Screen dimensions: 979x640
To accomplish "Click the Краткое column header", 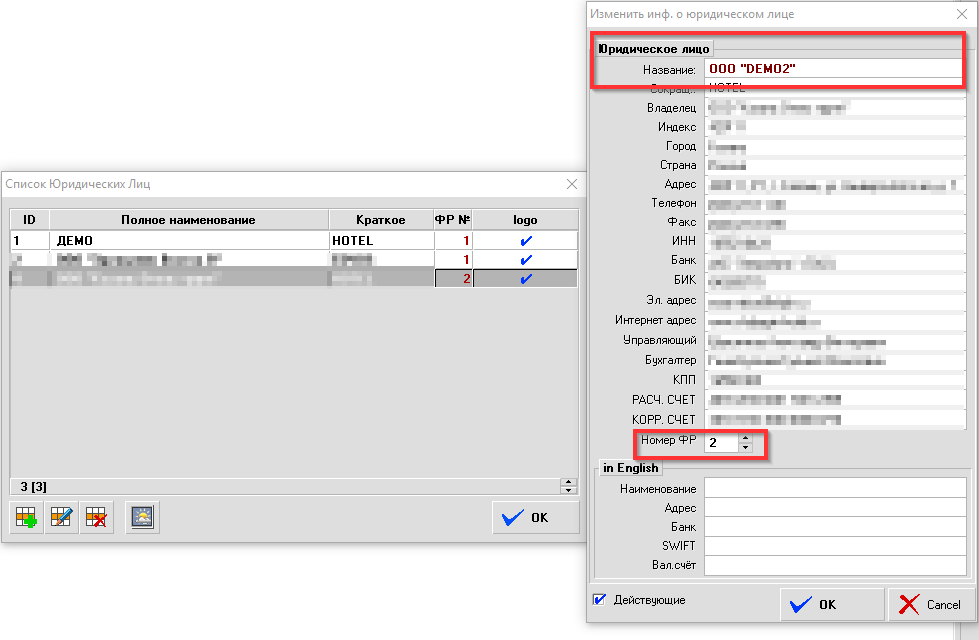I will coord(380,220).
